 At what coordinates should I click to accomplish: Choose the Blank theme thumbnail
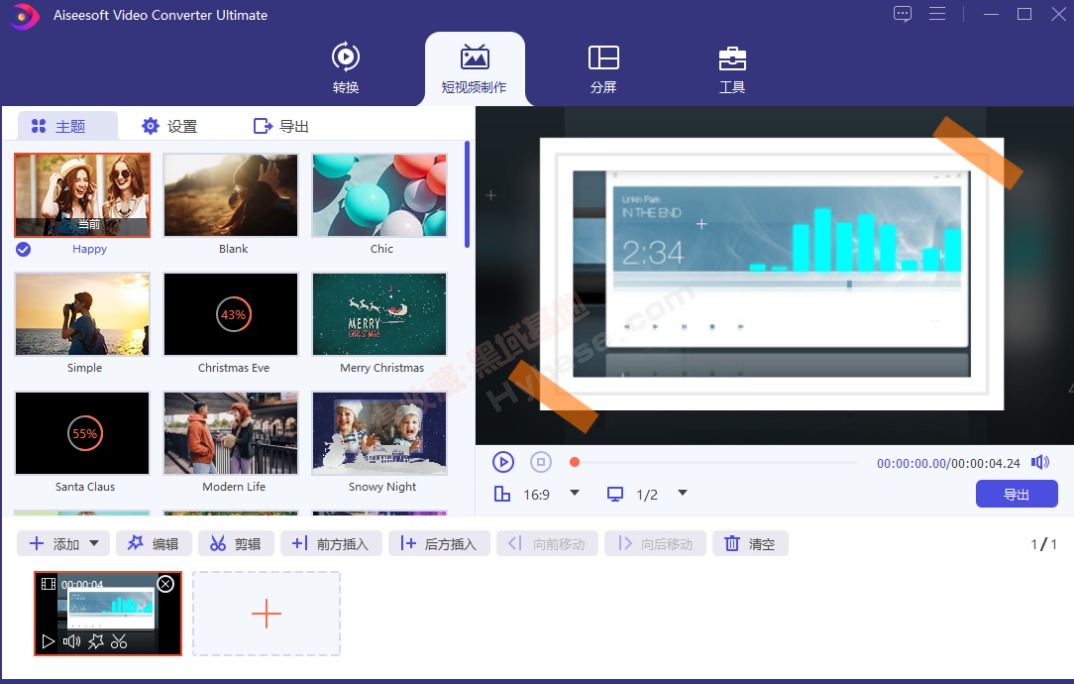(231, 195)
